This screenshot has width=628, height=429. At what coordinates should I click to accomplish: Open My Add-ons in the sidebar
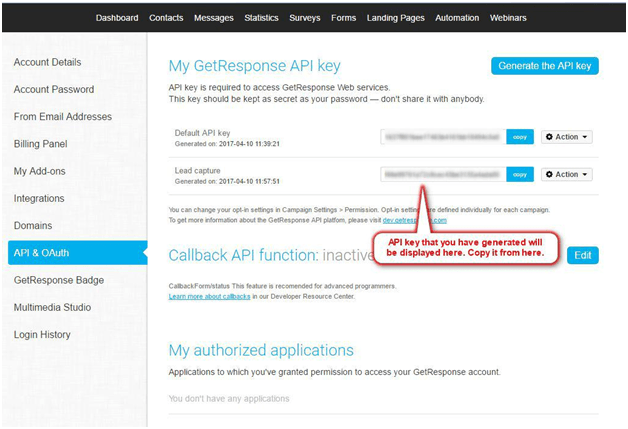click(x=39, y=171)
